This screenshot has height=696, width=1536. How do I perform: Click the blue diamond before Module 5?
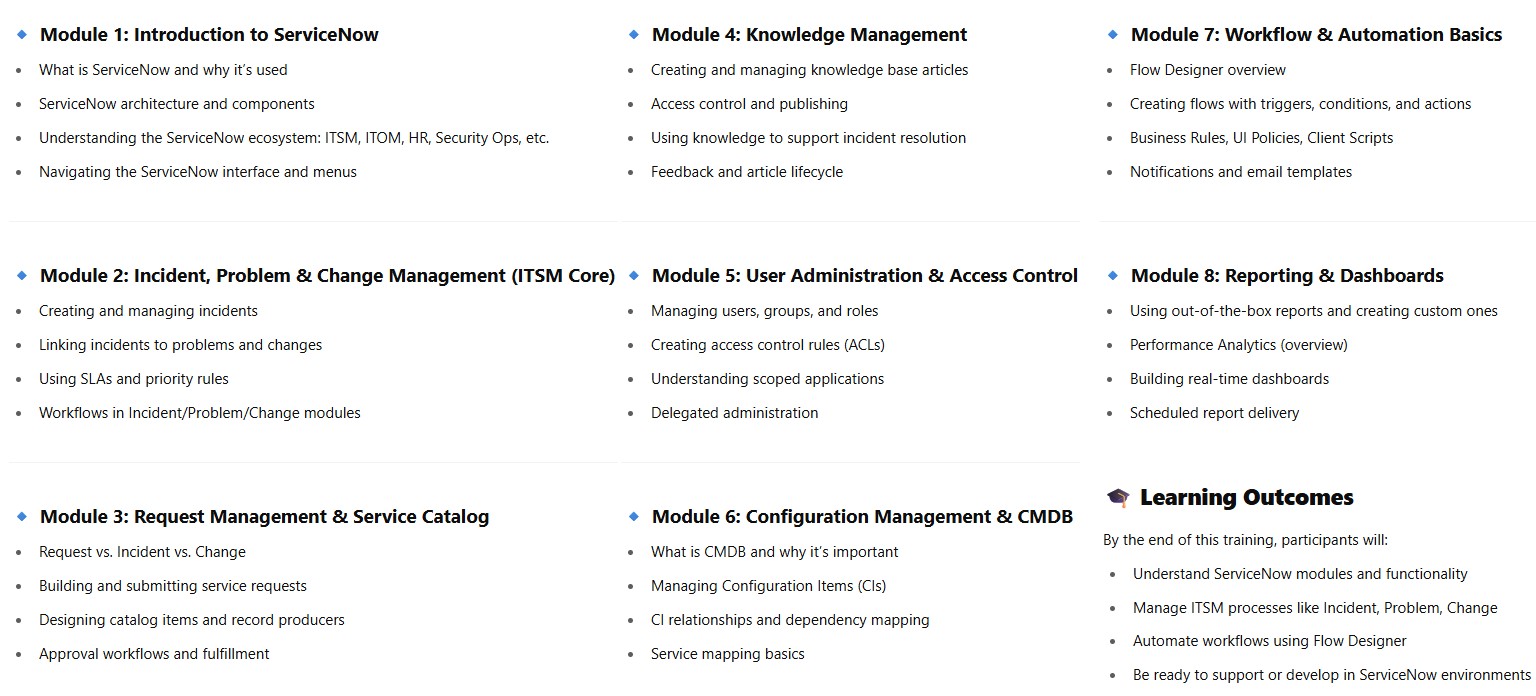click(x=633, y=275)
